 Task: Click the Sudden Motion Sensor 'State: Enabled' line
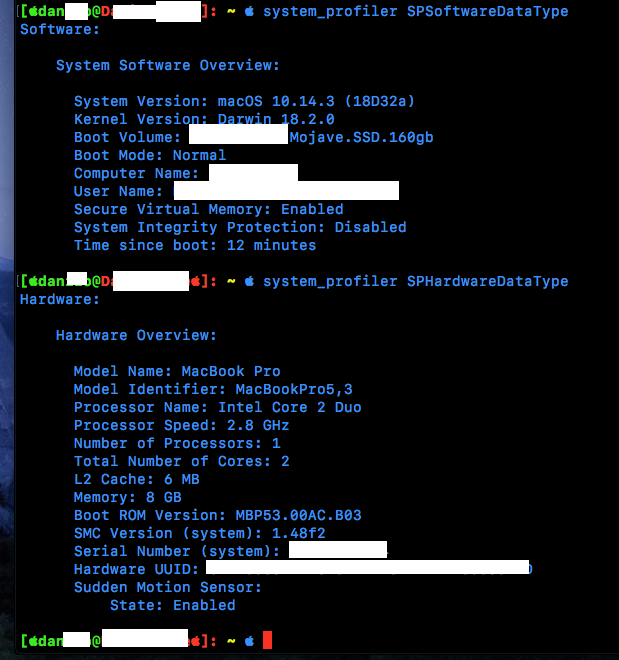pos(172,605)
